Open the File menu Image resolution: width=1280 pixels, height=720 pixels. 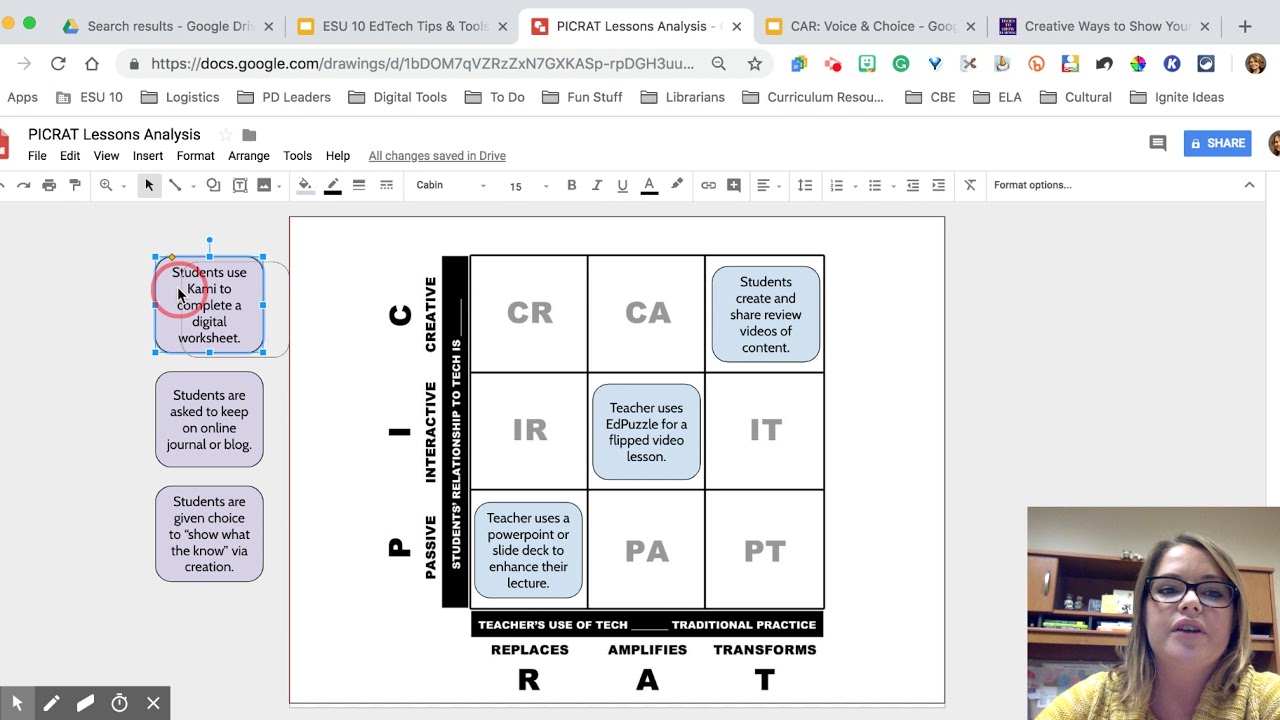point(37,156)
